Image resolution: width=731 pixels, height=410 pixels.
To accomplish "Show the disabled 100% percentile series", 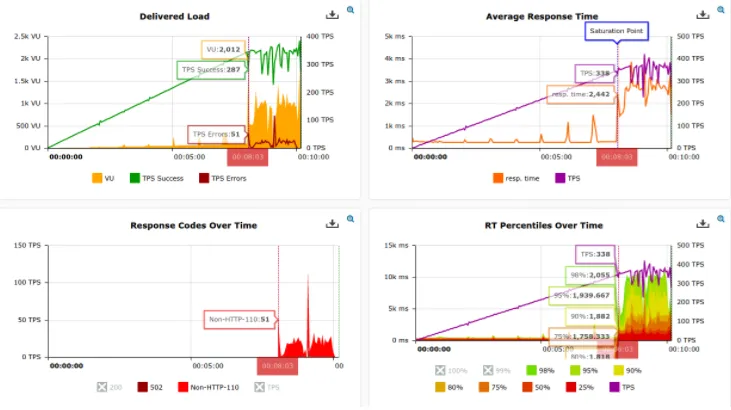I will pyautogui.click(x=441, y=371).
